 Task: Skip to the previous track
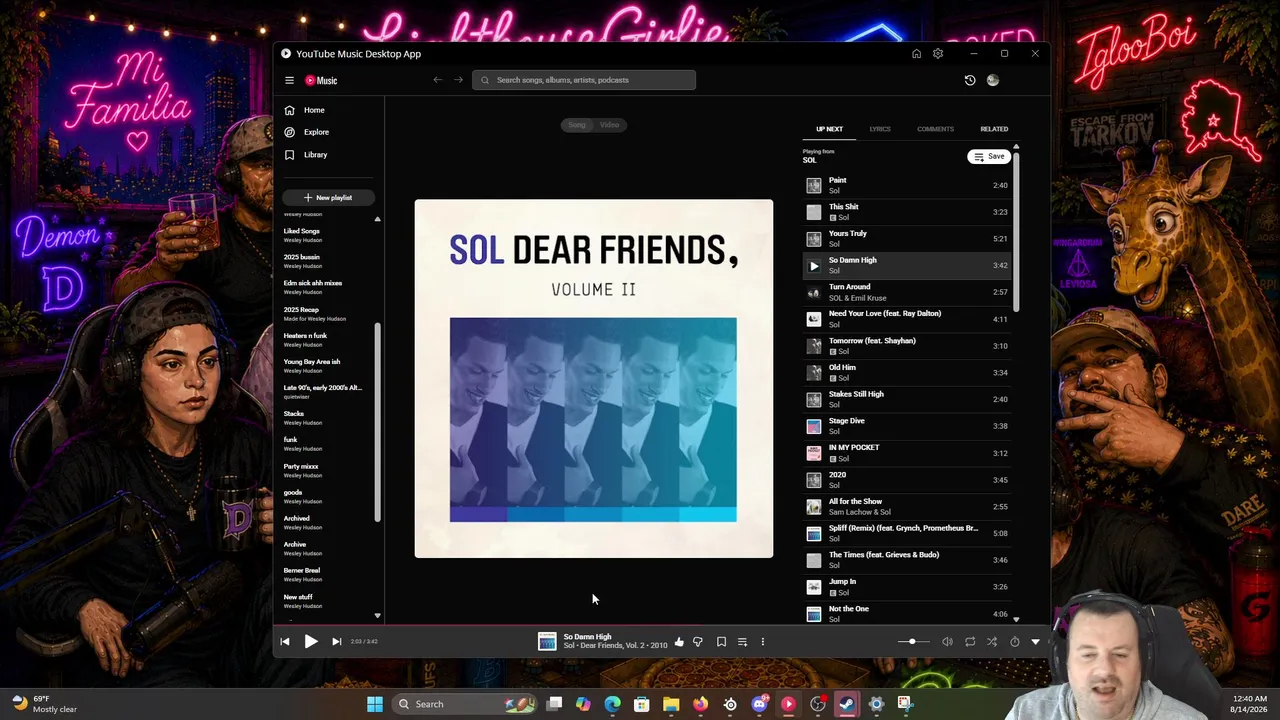pyautogui.click(x=285, y=642)
